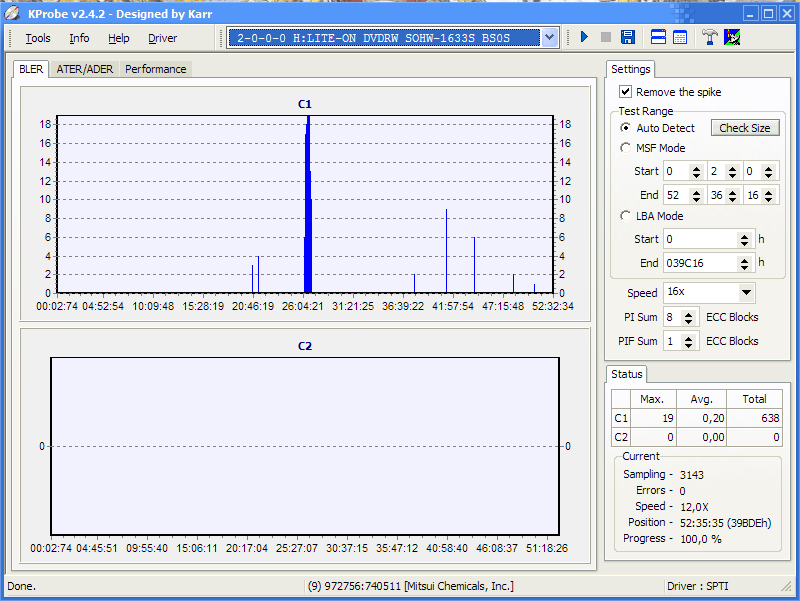The height and width of the screenshot is (601, 800).
Task: Start the scan with the play icon
Action: tap(585, 38)
